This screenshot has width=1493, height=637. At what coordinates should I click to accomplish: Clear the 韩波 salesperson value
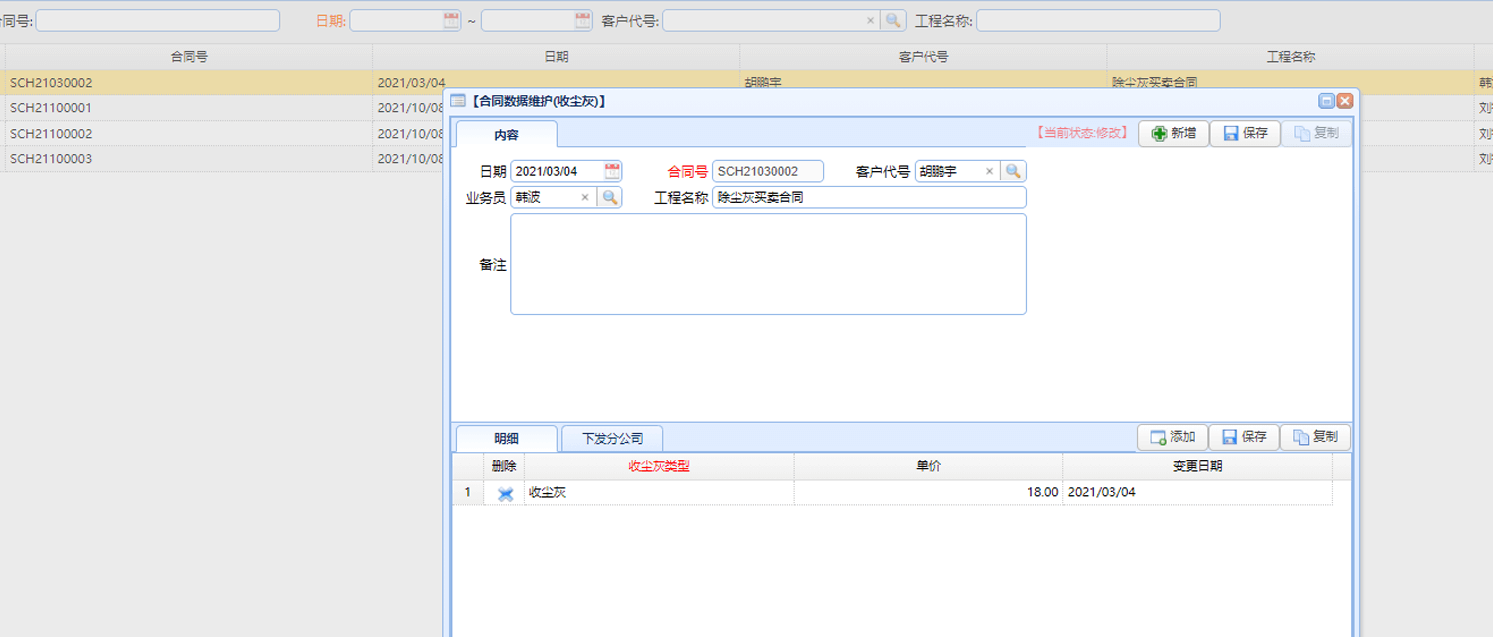coord(585,197)
